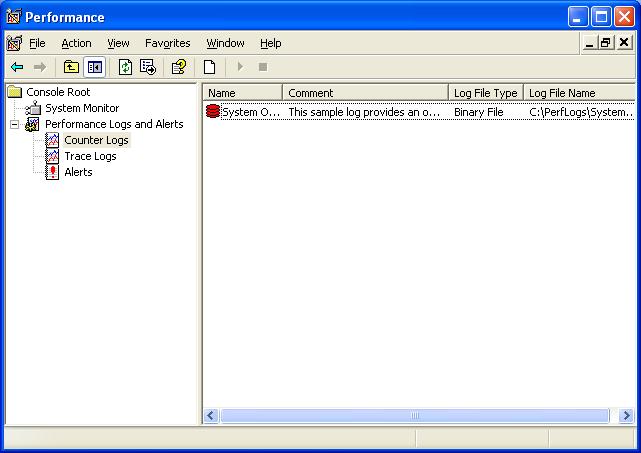Screen dimensions: 641x453
Task: Select the System Overview log icon
Action: 212,112
